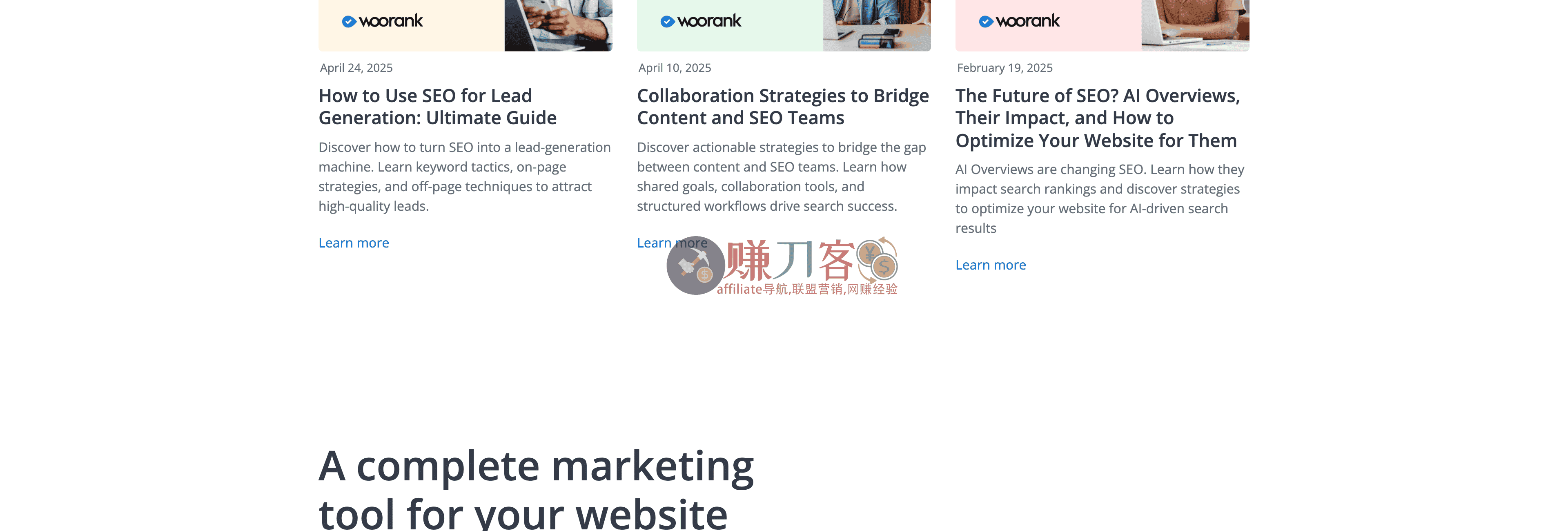The image size is (1568, 531).
Task: Click Learn more under lead generation article
Action: 354,243
